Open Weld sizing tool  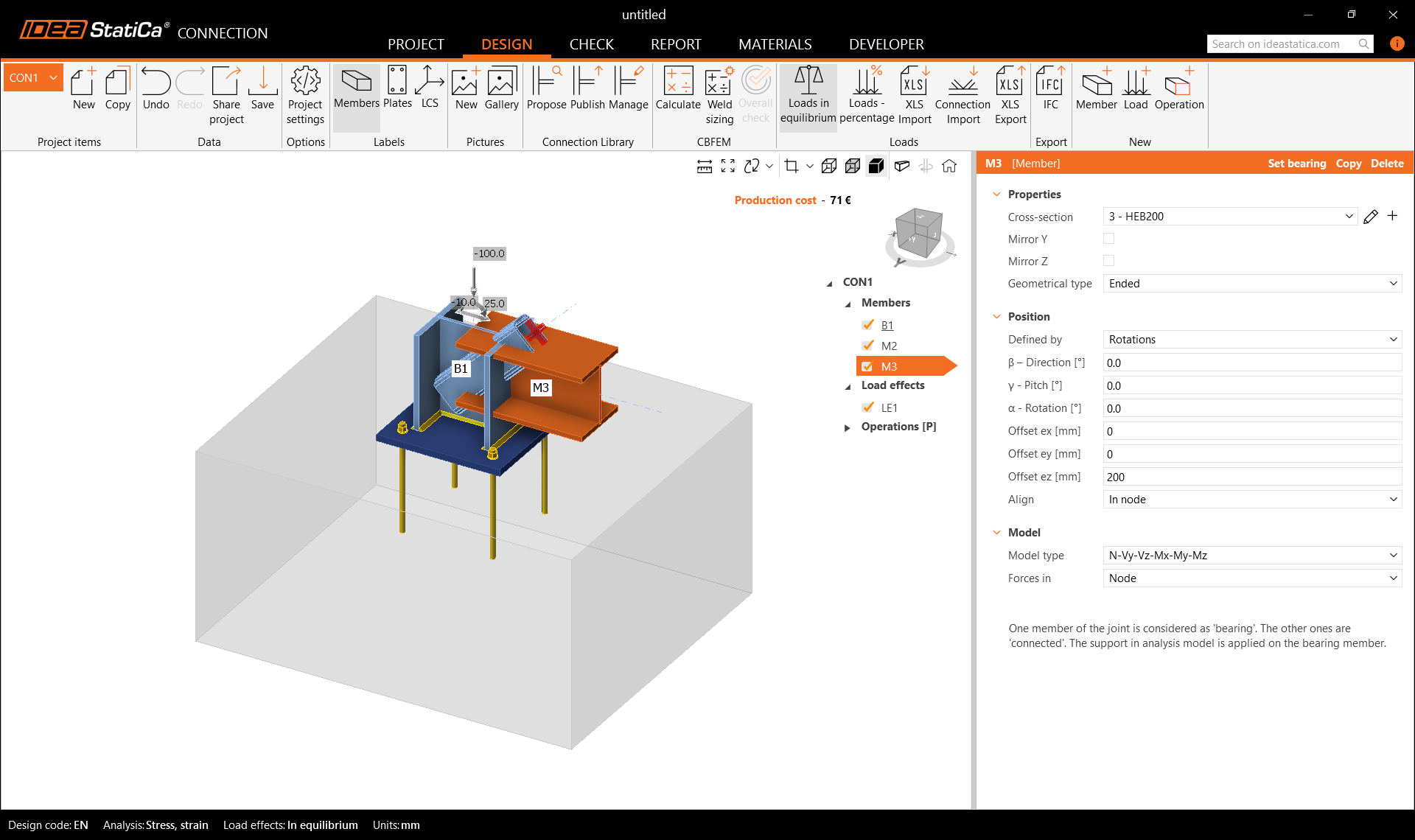coord(719,94)
